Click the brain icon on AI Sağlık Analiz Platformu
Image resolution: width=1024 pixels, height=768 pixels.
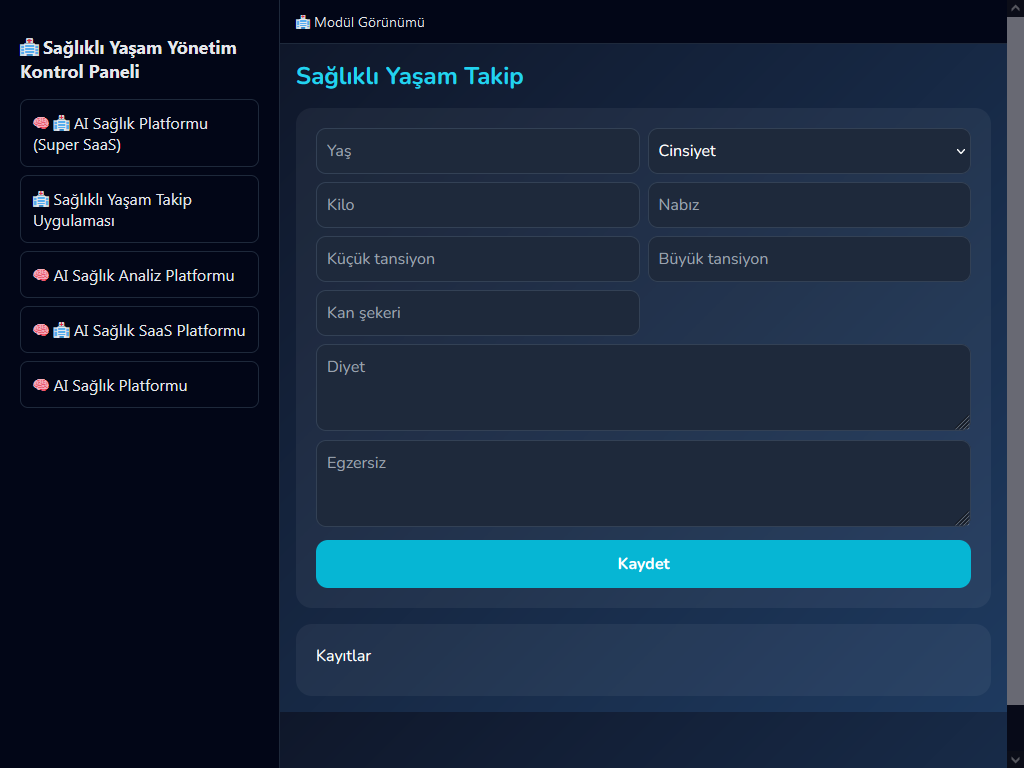[40, 274]
